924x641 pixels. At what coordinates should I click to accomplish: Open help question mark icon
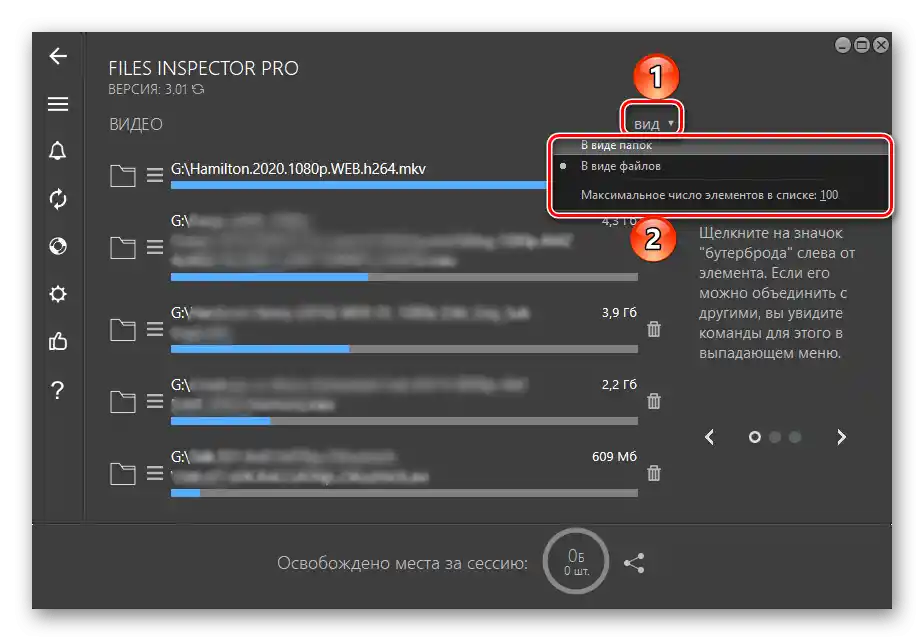click(x=58, y=389)
